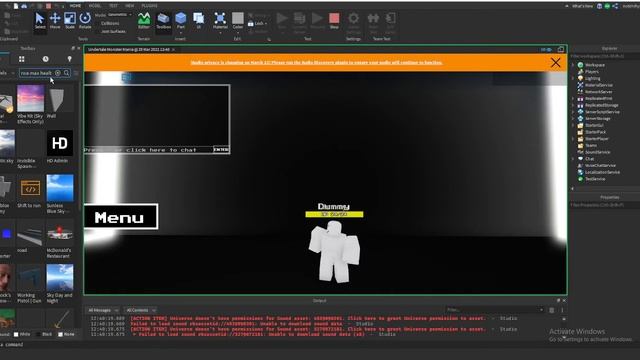This screenshot has height=360, width=640.
Task: Clear the Output panel with trash icon
Action: click(x=551, y=310)
